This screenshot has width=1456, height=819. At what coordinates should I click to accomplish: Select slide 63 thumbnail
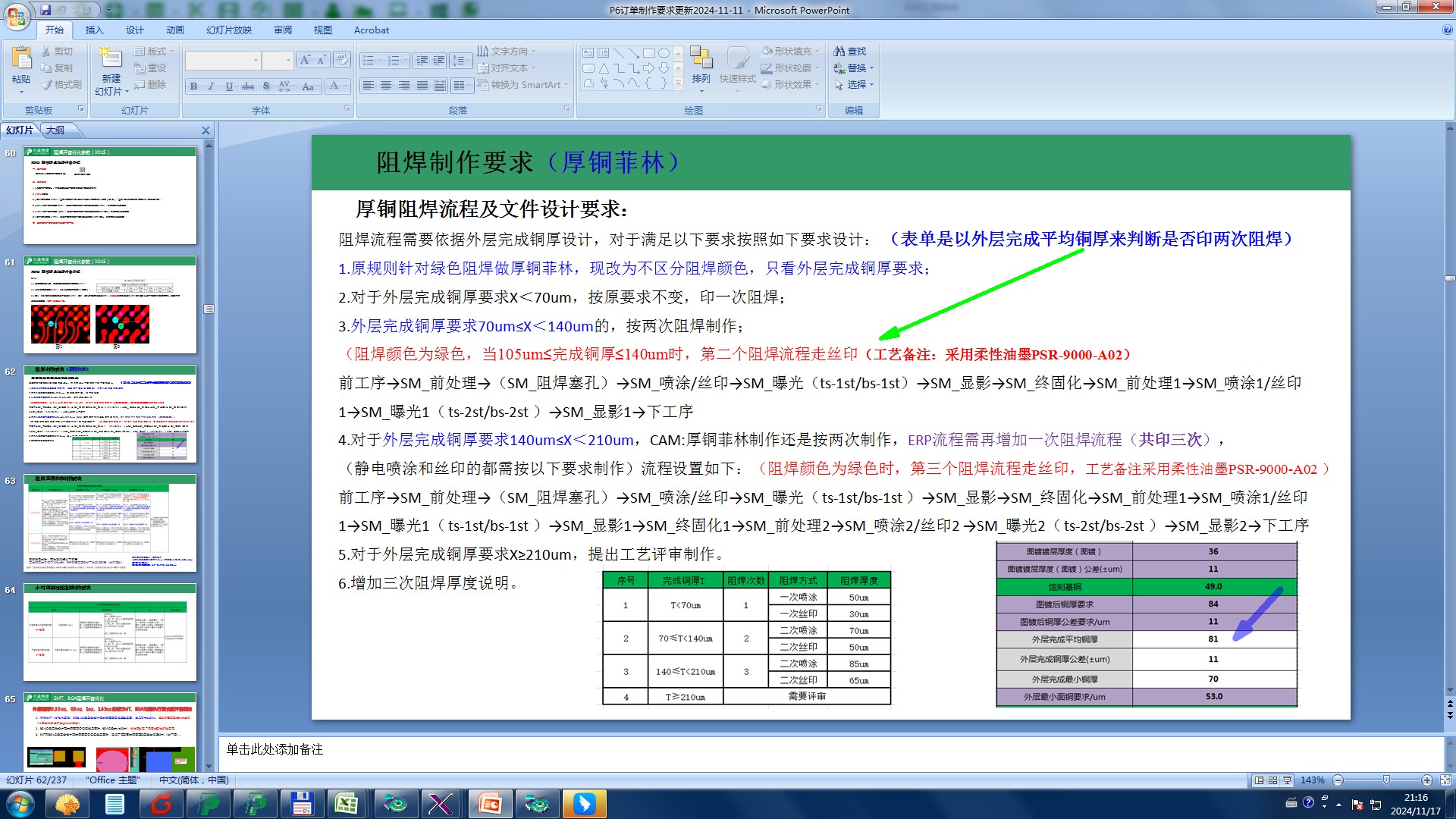click(x=110, y=522)
